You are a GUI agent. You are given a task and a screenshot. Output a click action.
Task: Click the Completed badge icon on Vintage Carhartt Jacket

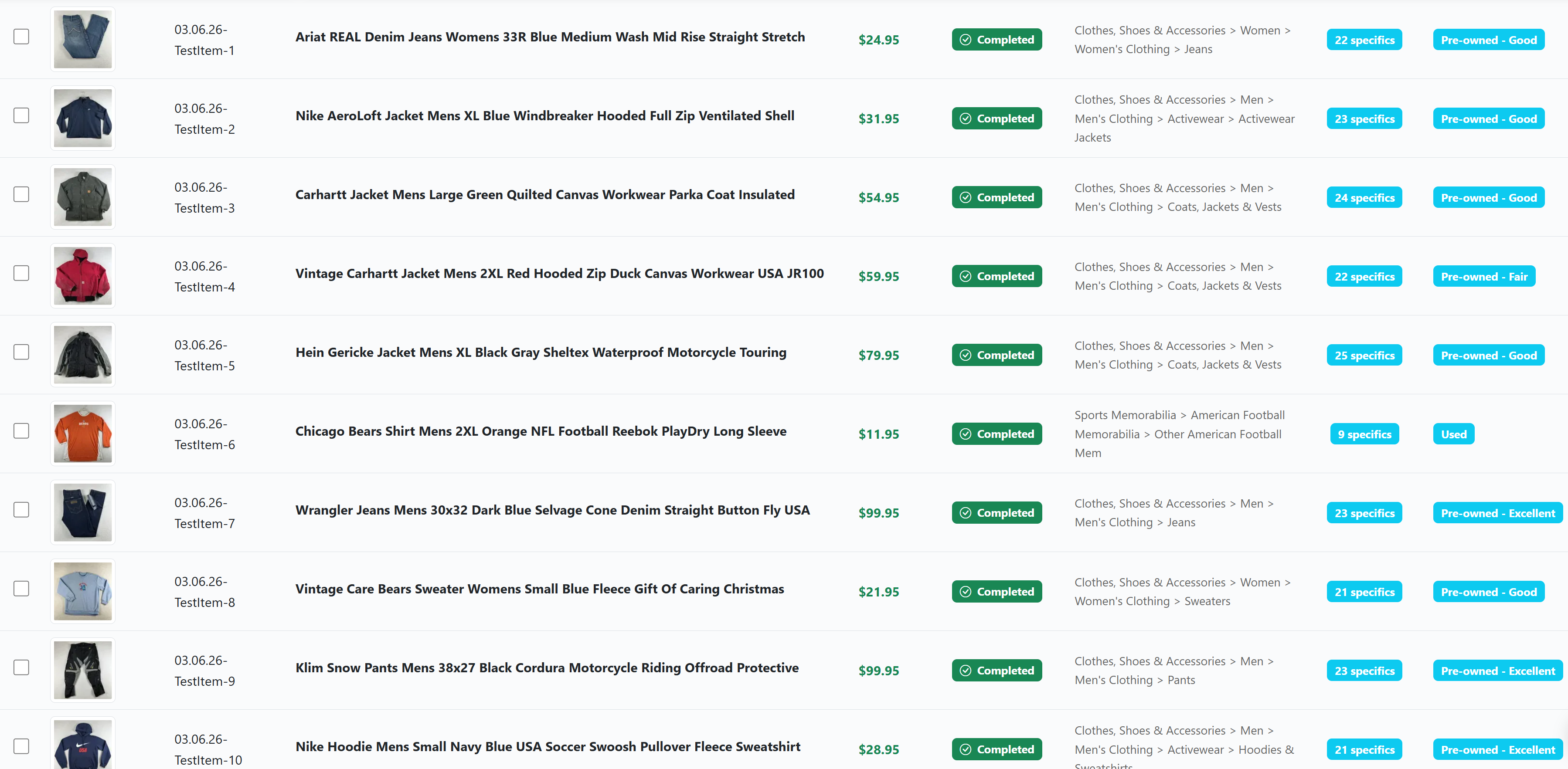pos(966,276)
